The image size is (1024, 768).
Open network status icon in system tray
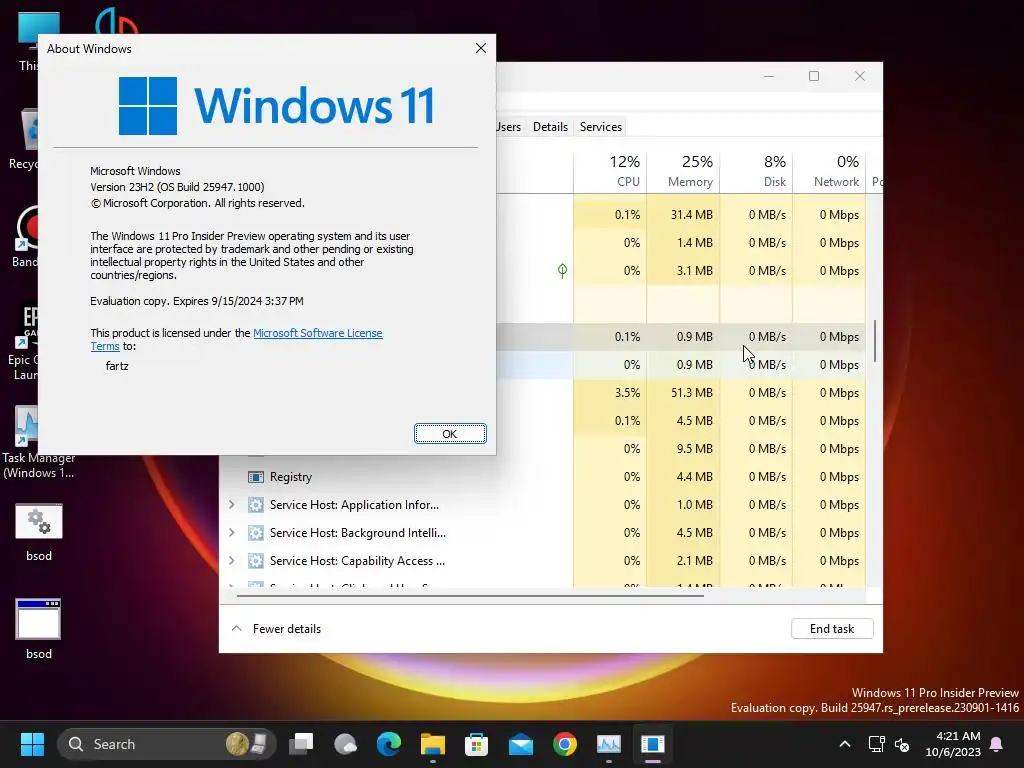876,744
